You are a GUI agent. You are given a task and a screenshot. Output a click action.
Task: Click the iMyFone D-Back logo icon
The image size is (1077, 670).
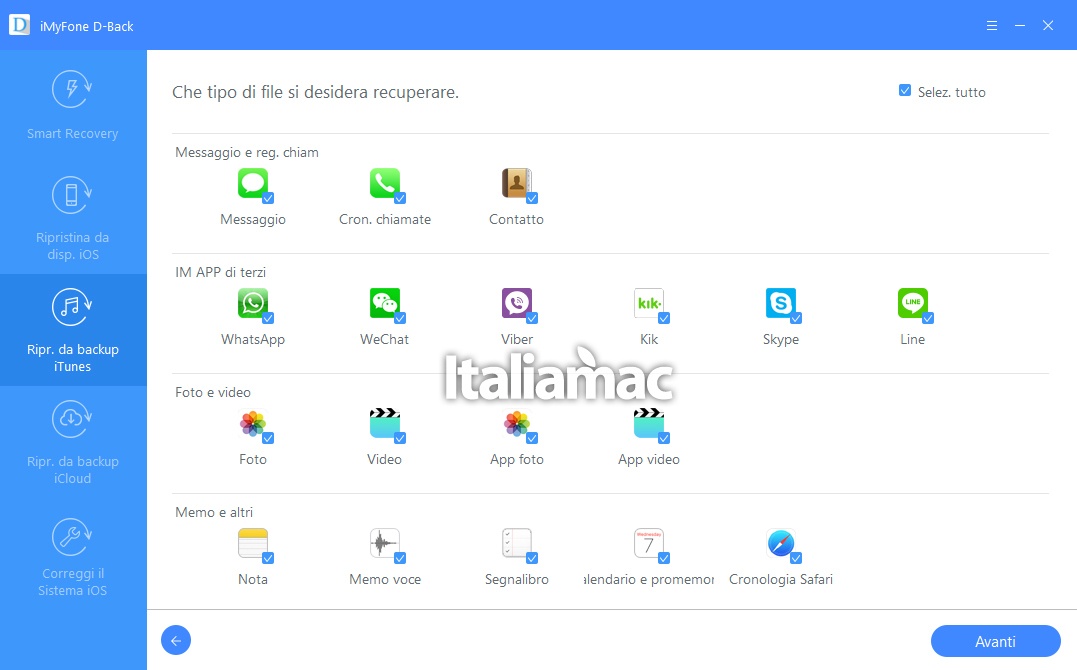click(19, 25)
